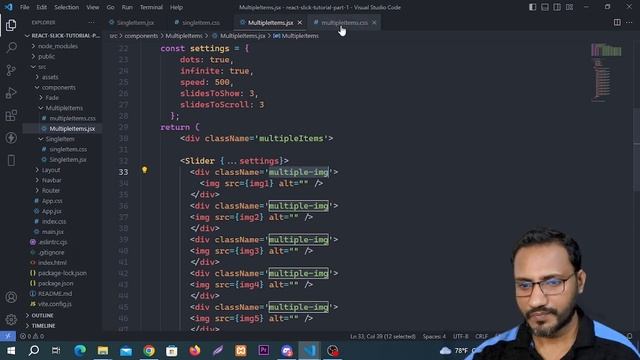Open the Go menu
The image size is (640, 360).
point(110,7)
